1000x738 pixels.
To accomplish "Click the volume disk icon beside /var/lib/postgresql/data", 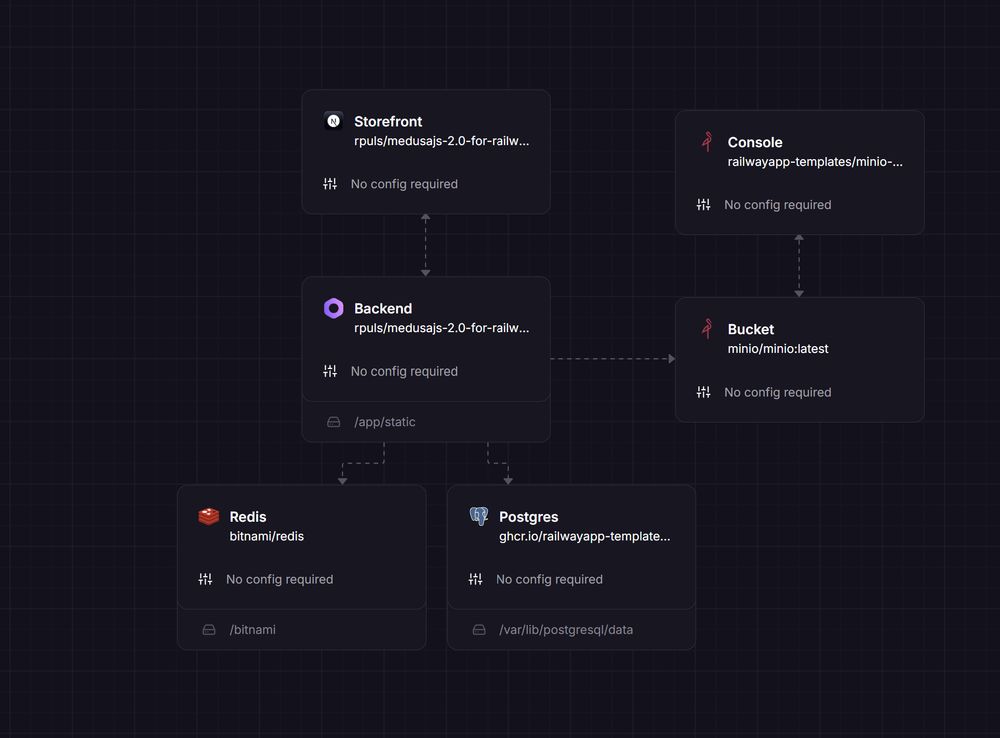I will (x=479, y=630).
